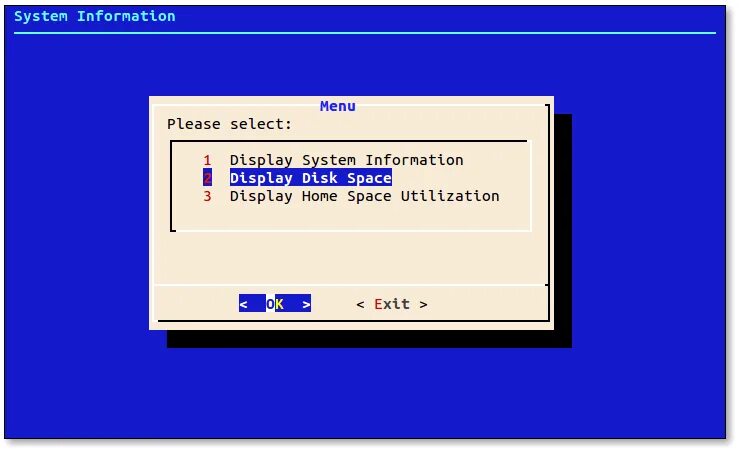Confirm with the OK button

click(x=275, y=304)
